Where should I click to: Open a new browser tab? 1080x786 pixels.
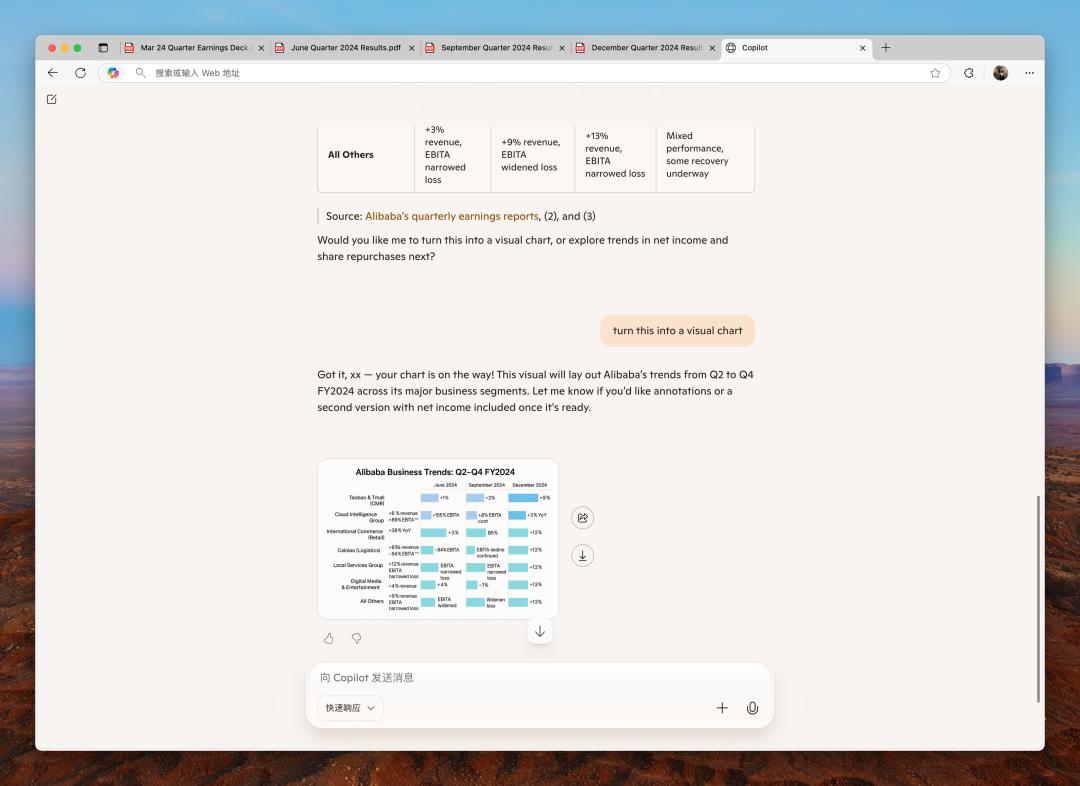click(x=886, y=48)
